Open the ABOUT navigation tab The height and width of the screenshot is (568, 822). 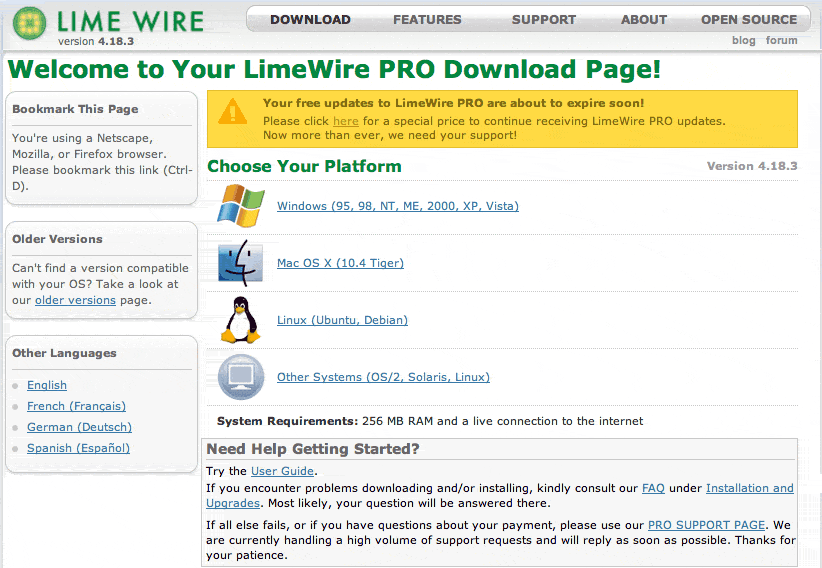tap(644, 19)
